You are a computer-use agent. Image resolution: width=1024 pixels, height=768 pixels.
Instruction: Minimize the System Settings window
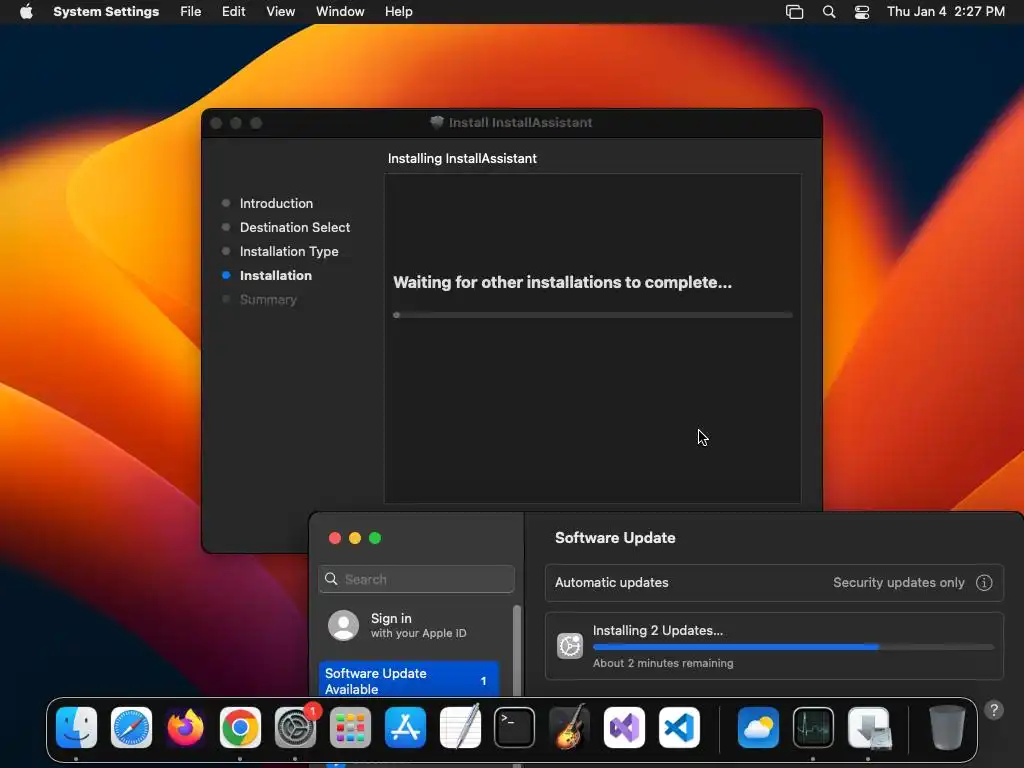[355, 538]
